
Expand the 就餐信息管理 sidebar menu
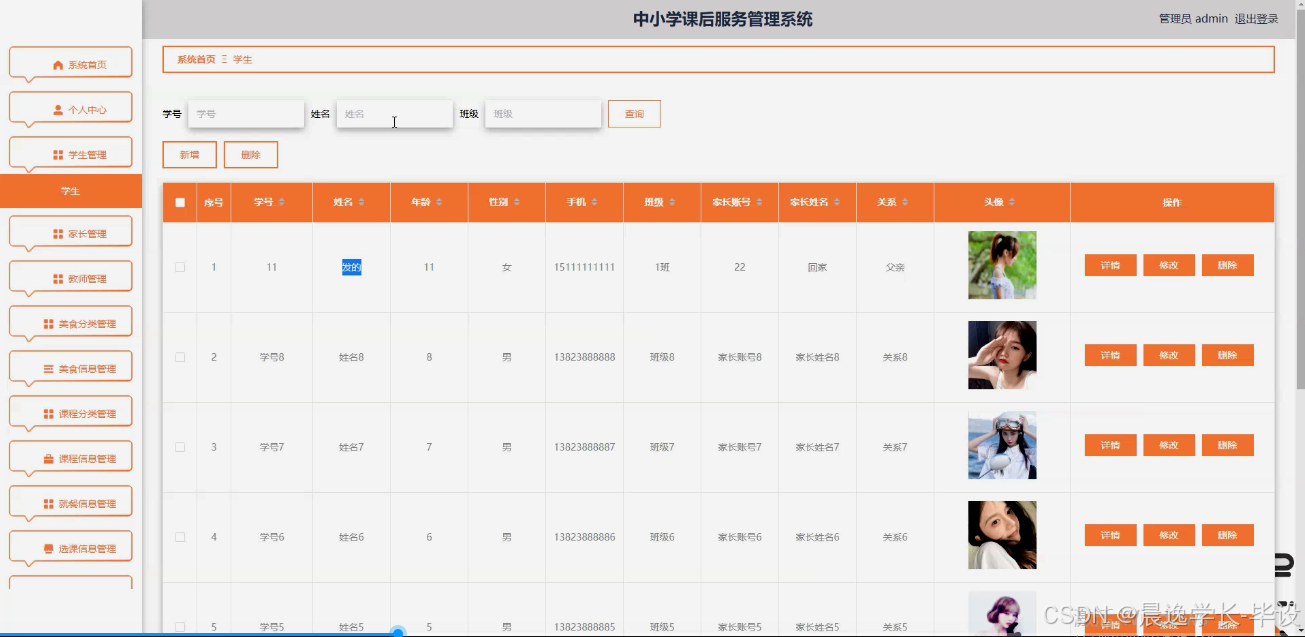point(70,503)
